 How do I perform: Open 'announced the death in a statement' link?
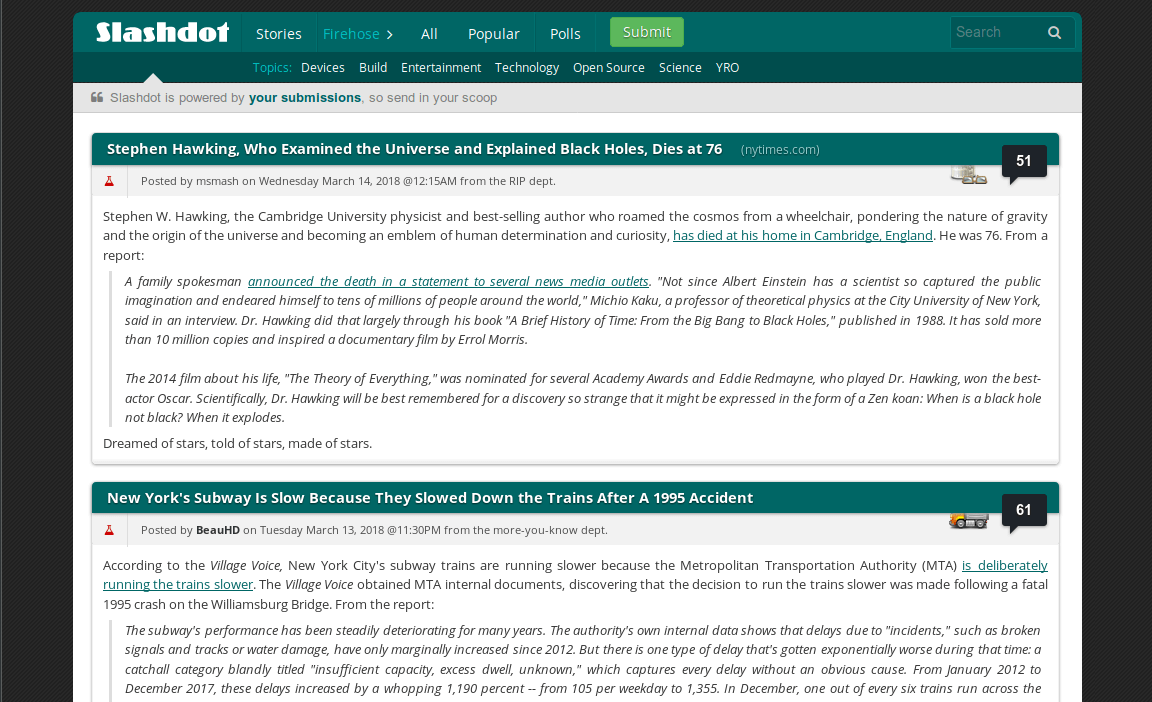448,281
